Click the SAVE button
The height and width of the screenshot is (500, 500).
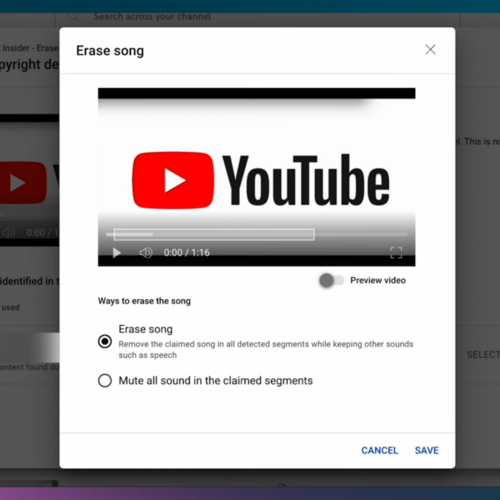(x=427, y=450)
